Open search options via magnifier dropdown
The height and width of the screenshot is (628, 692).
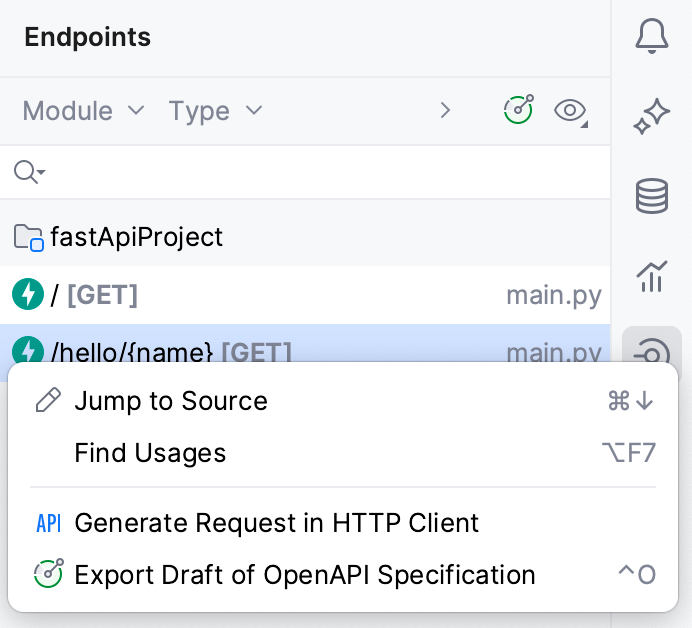coord(29,172)
